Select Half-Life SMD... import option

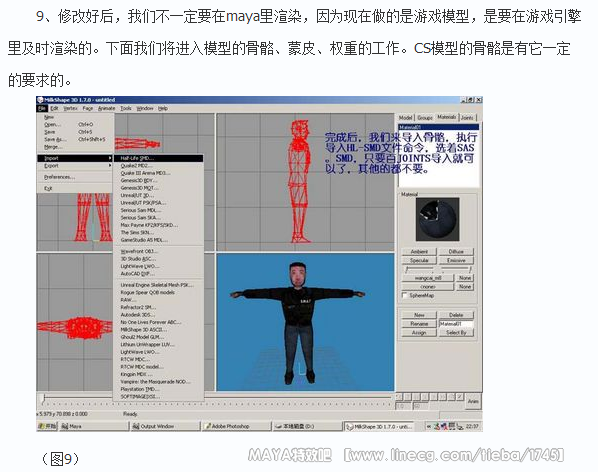[159, 158]
